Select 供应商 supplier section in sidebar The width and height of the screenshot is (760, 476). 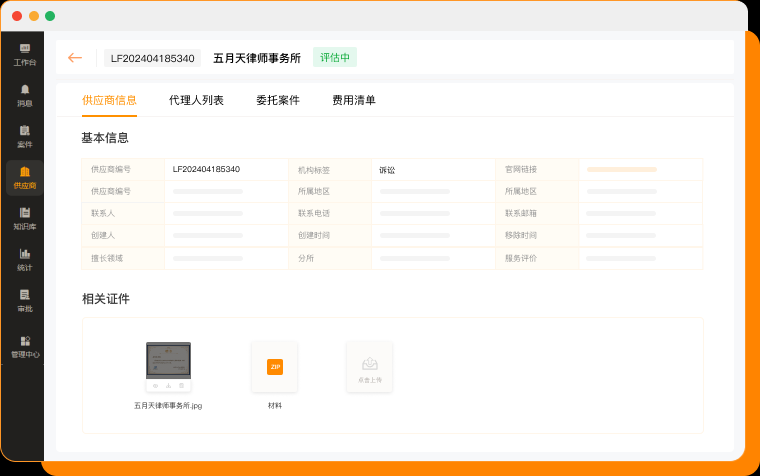pyautogui.click(x=24, y=177)
